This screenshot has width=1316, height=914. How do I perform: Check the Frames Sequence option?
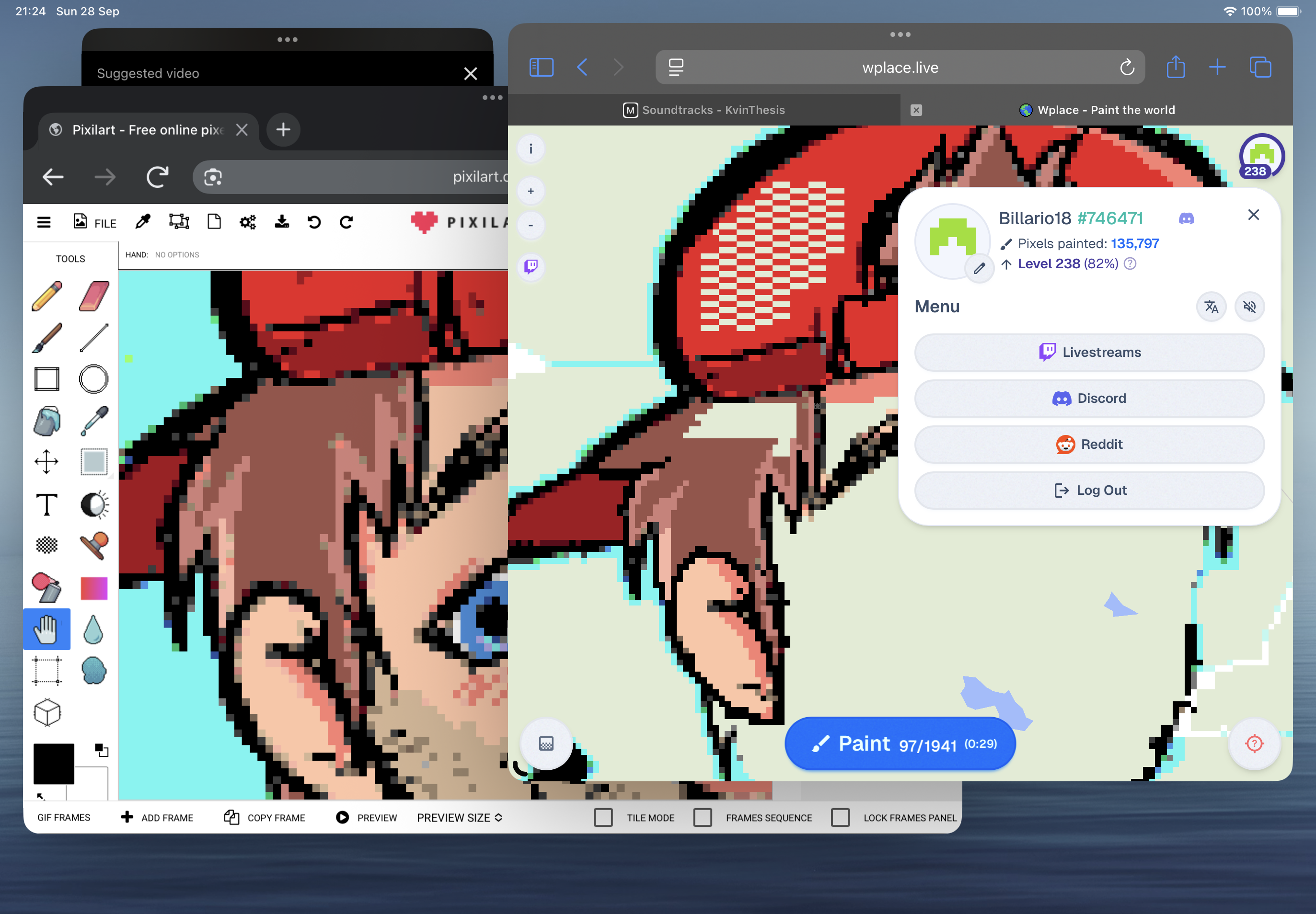pyautogui.click(x=703, y=817)
